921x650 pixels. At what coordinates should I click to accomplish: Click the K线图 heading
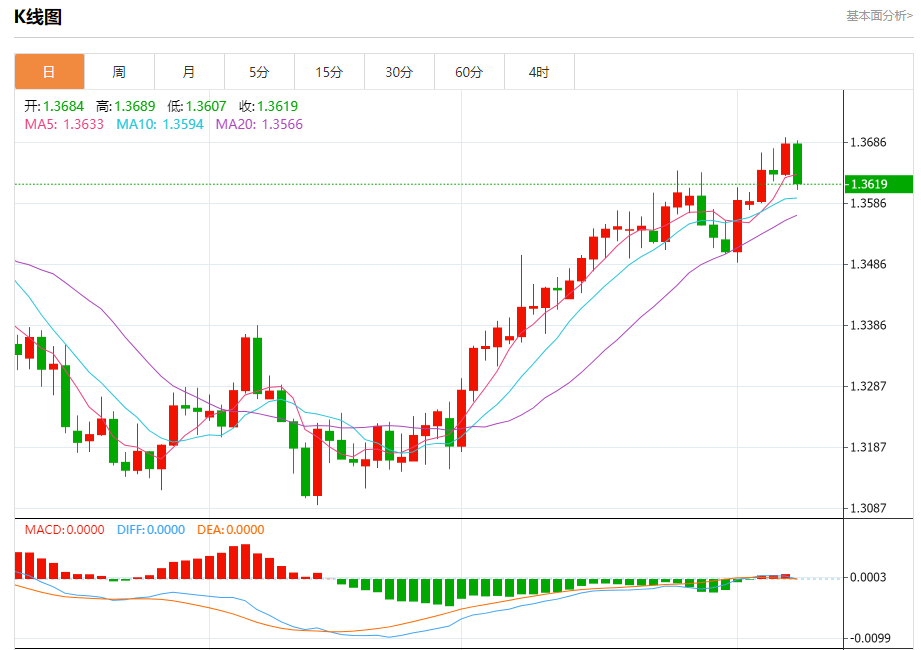click(38, 17)
